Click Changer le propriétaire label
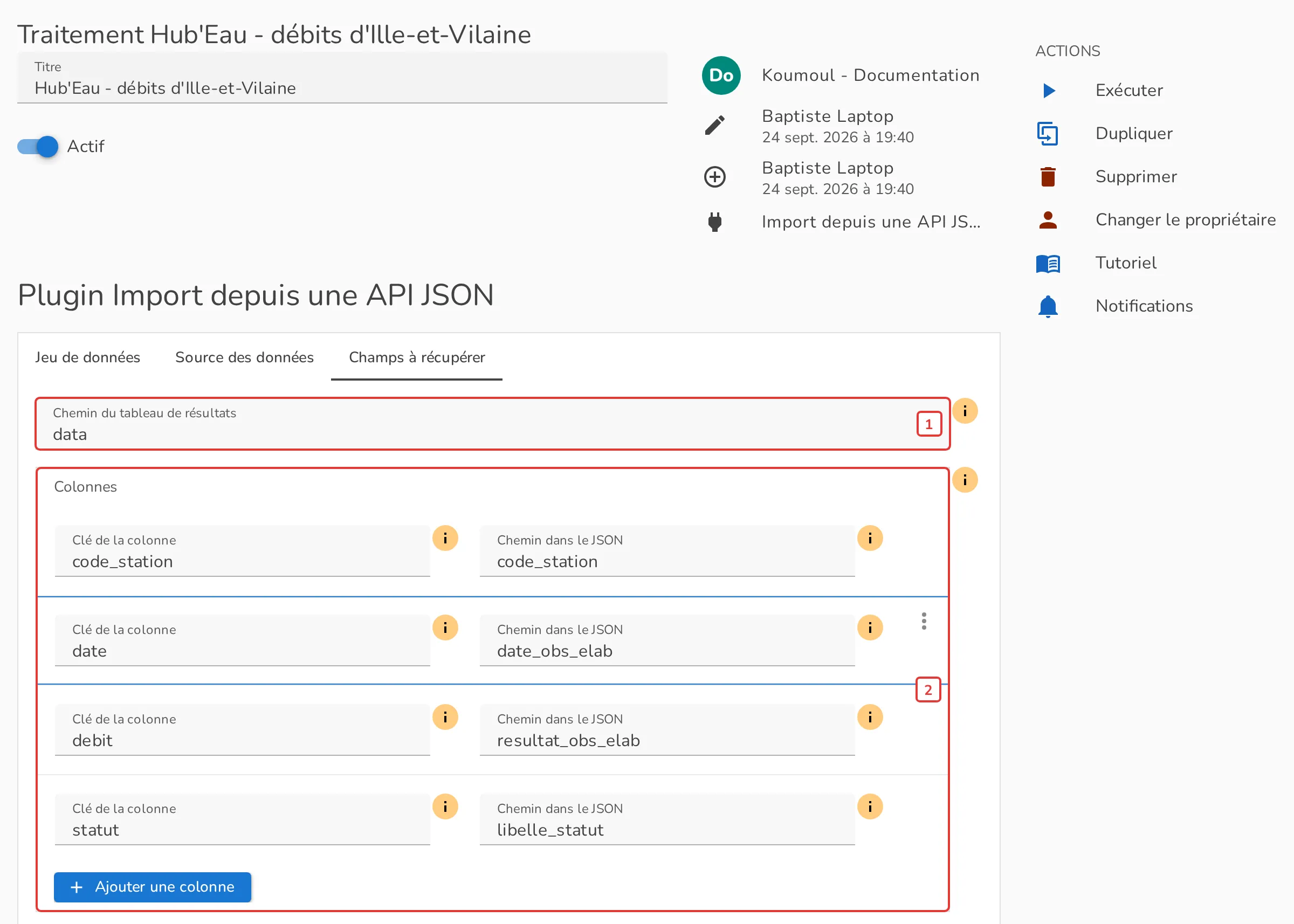Image resolution: width=1294 pixels, height=924 pixels. [1186, 219]
